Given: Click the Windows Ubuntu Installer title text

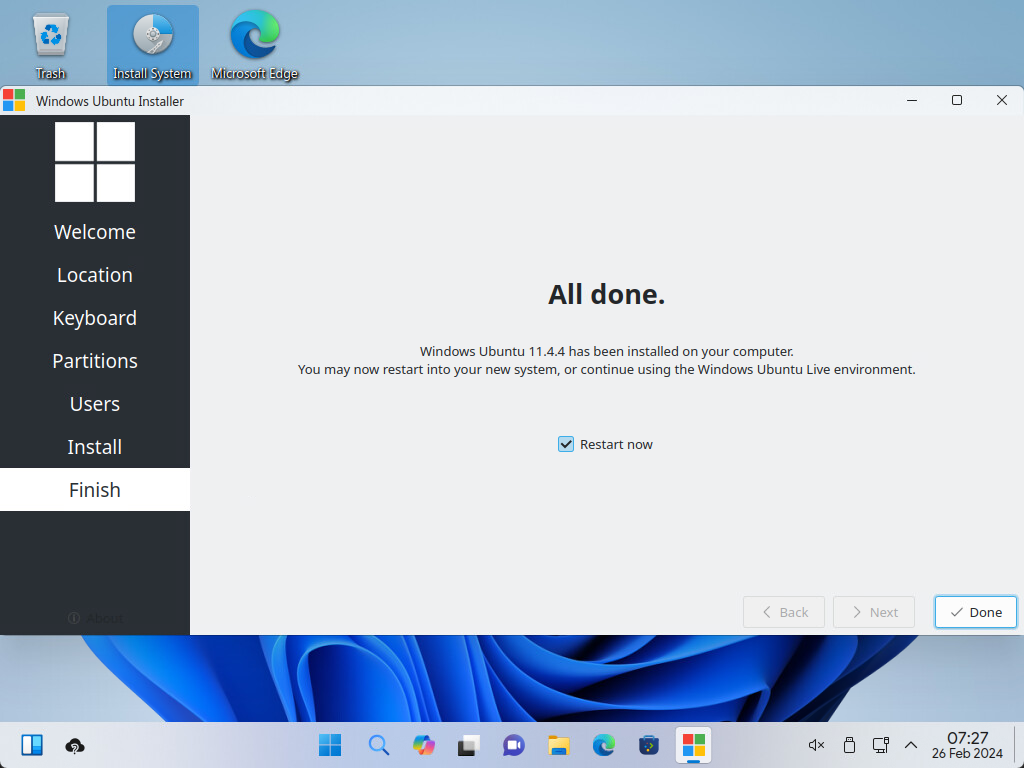Looking at the screenshot, I should (x=110, y=101).
